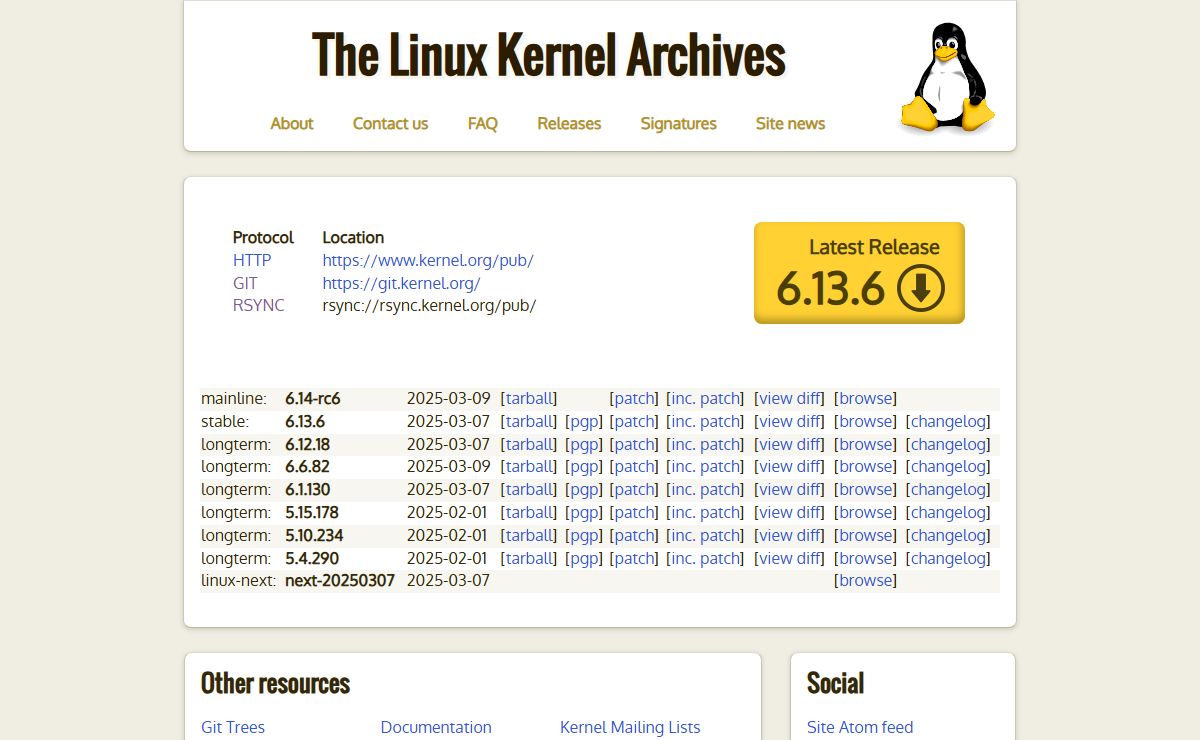Open changelog for longterm 5.10.234
Screen dimensions: 1200x740
(948, 535)
